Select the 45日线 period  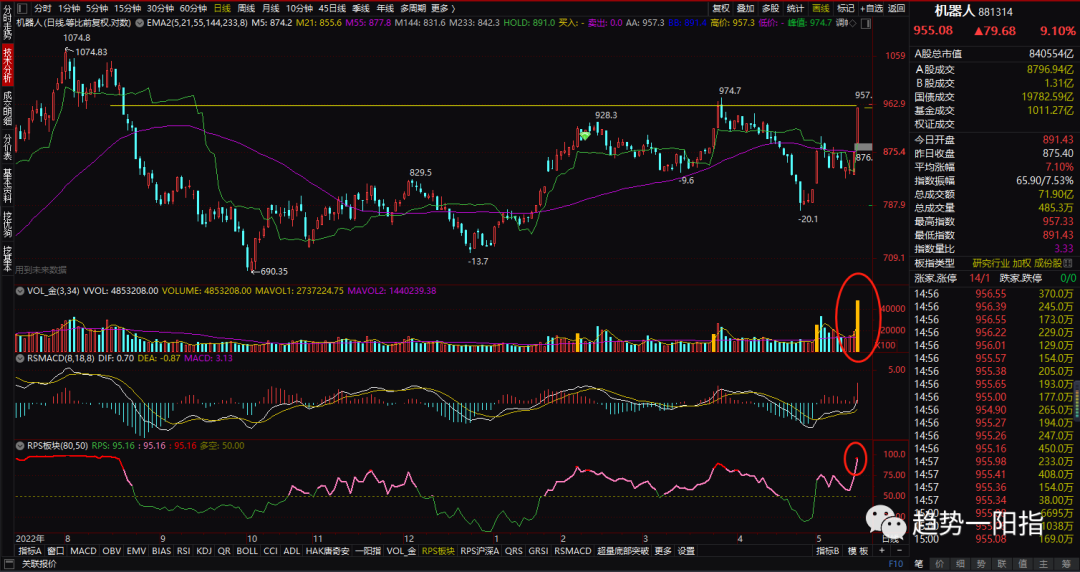coord(332,8)
